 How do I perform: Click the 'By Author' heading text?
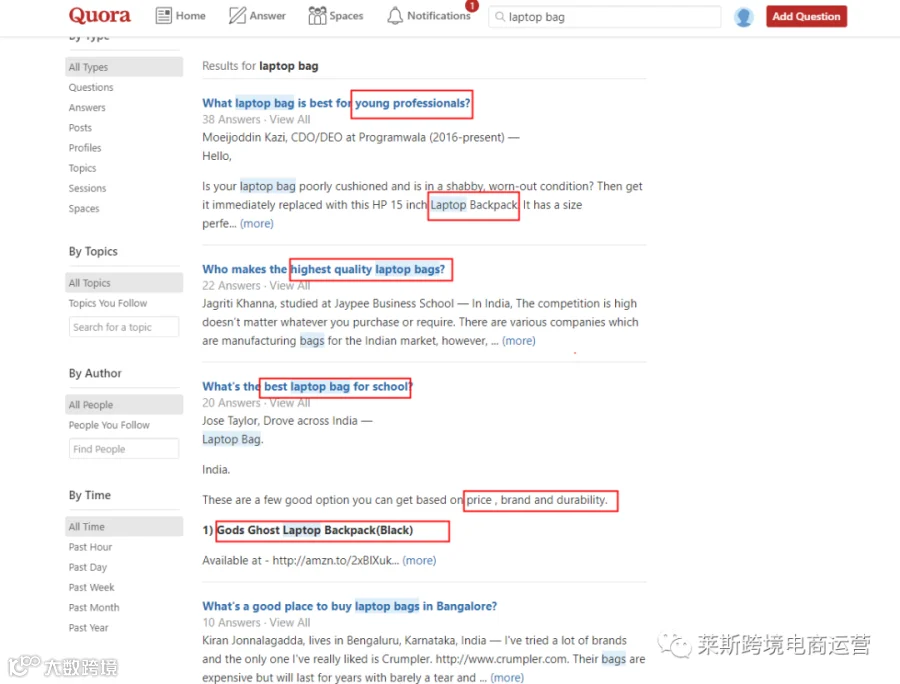click(x=95, y=374)
